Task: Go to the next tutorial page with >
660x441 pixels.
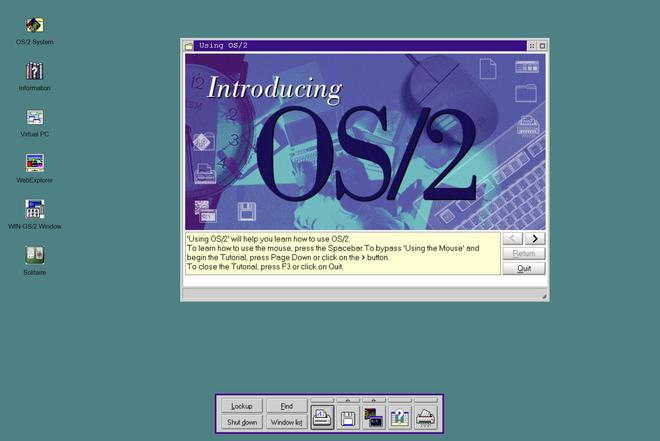Action: (535, 239)
